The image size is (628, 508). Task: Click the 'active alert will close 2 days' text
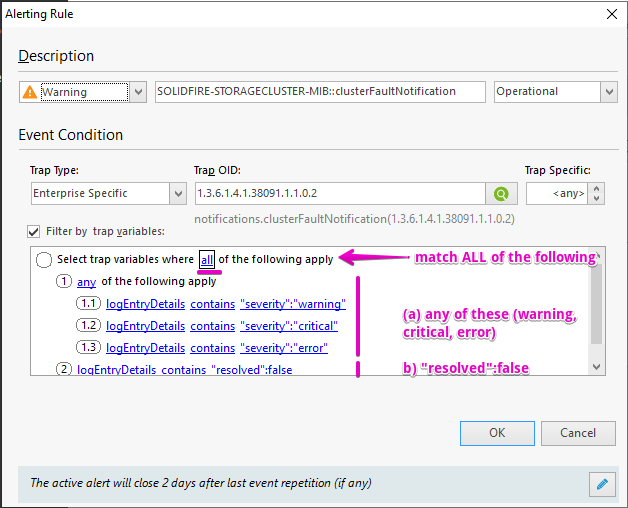[201, 483]
